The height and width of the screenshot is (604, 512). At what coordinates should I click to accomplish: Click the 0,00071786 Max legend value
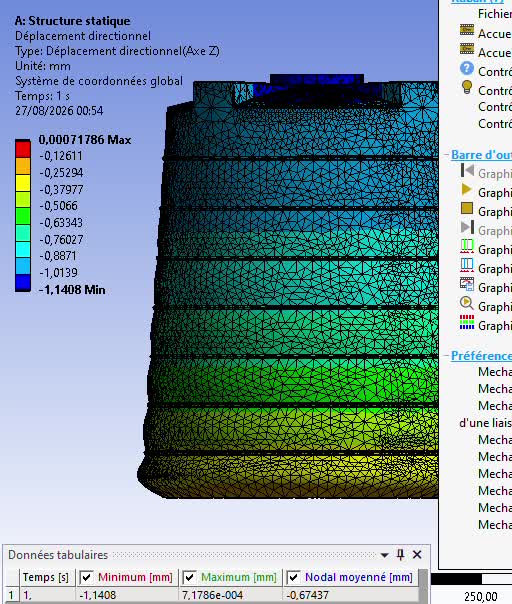pyautogui.click(x=85, y=140)
